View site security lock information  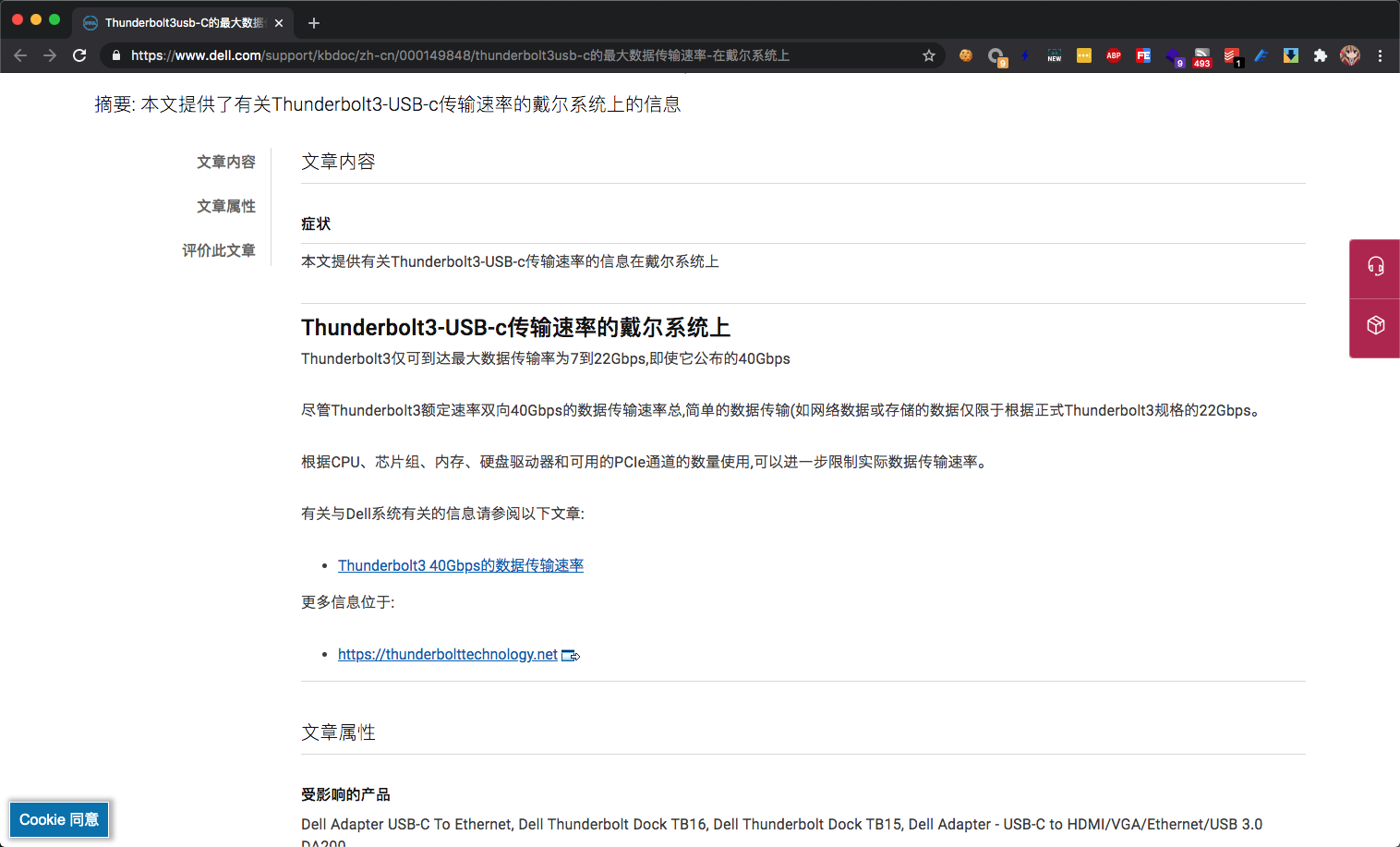[x=116, y=55]
